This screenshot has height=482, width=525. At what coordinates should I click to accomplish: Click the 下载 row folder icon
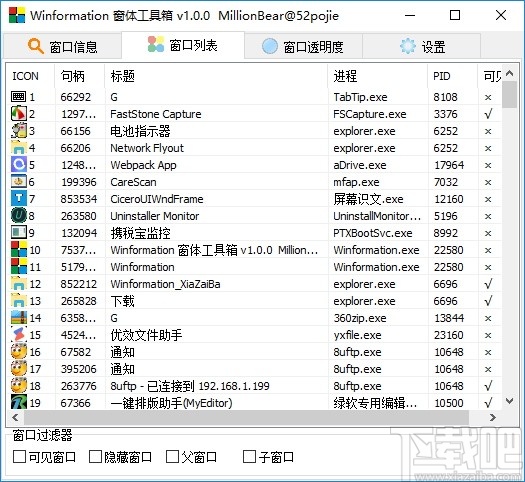point(18,301)
